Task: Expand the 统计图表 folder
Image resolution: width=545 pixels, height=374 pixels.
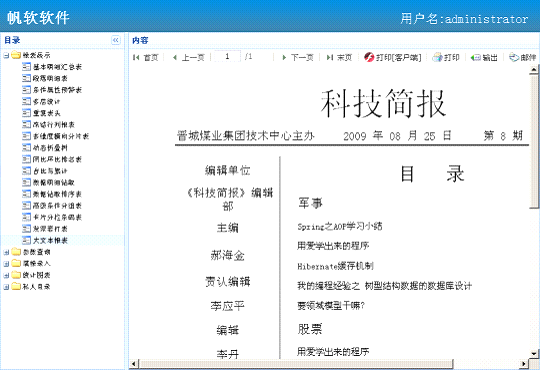Action: [6, 275]
